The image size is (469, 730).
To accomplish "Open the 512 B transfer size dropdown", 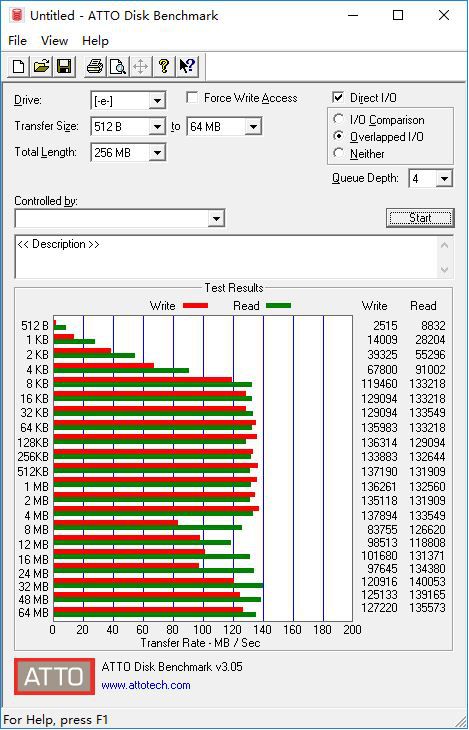I will [158, 126].
